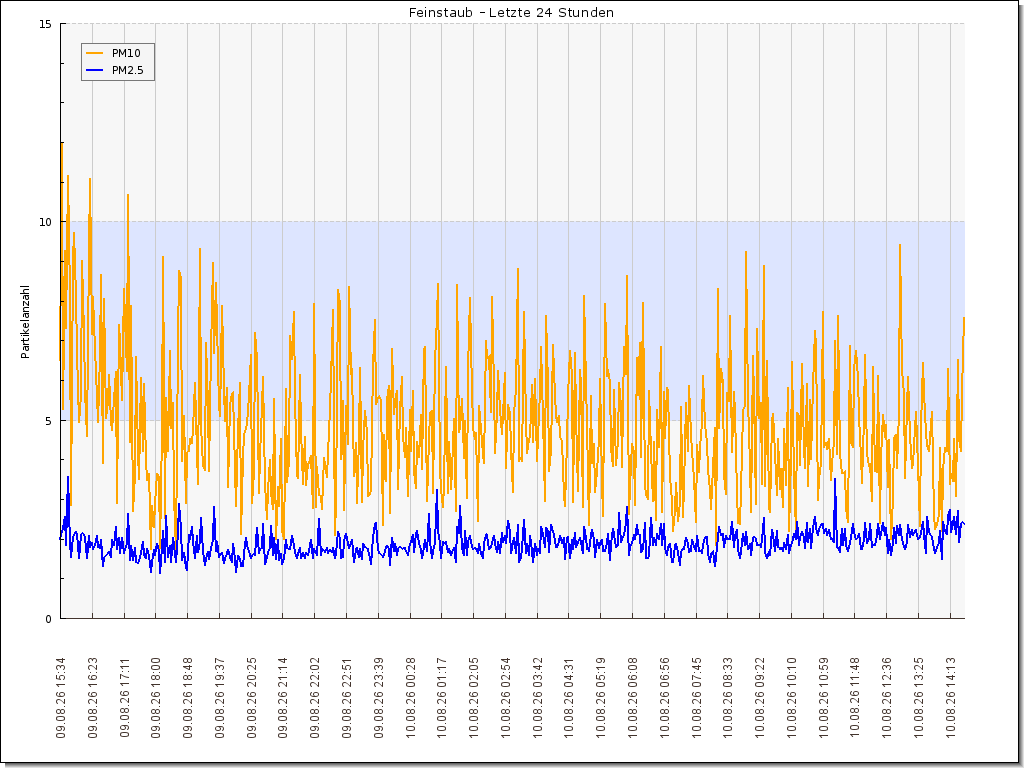
Task: Click the time label 10.08.26 02:05
Action: [474, 697]
